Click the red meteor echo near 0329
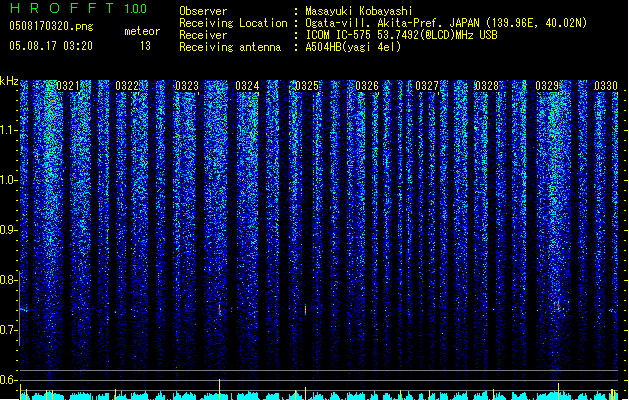Screen dimensions: 629x400 pos(558,305)
